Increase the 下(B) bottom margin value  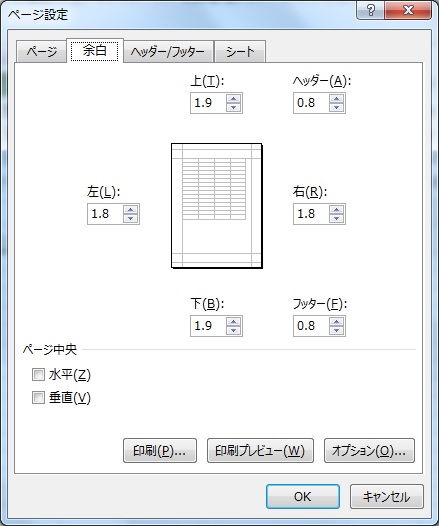[233, 322]
